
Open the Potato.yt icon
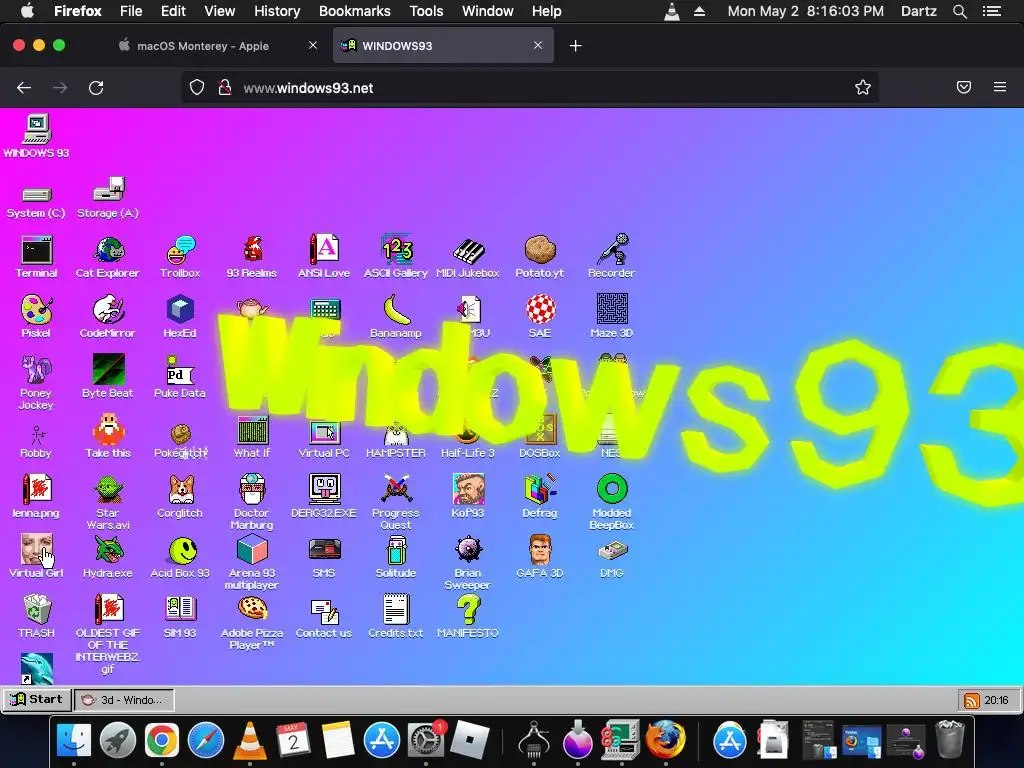pos(539,257)
